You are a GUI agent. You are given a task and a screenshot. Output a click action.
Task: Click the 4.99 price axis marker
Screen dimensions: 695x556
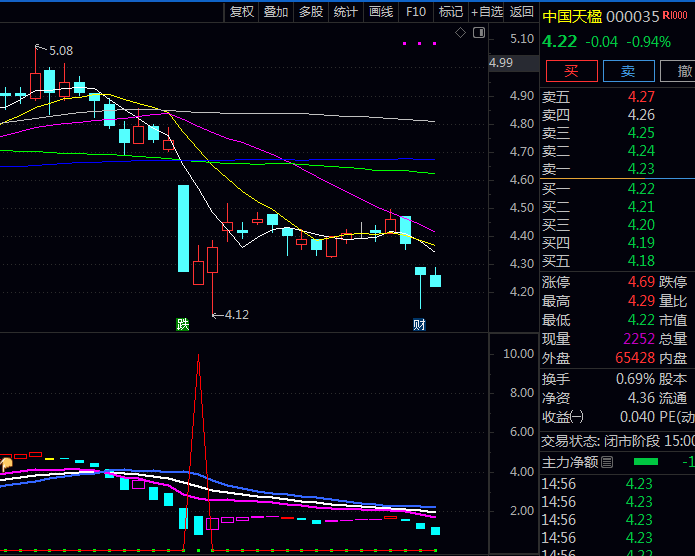pyautogui.click(x=501, y=63)
